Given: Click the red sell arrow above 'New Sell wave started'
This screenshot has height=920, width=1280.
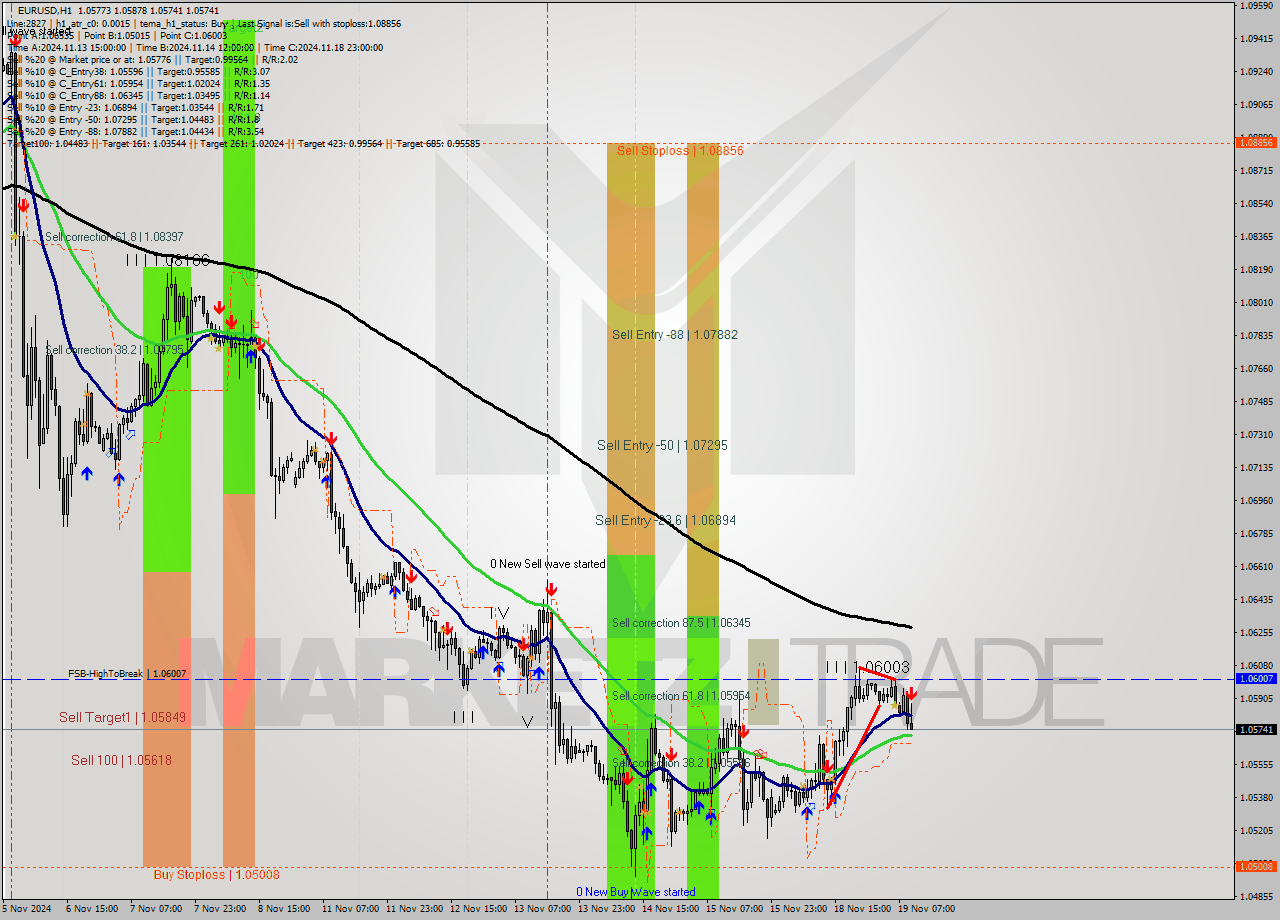Looking at the screenshot, I should click(x=551, y=590).
